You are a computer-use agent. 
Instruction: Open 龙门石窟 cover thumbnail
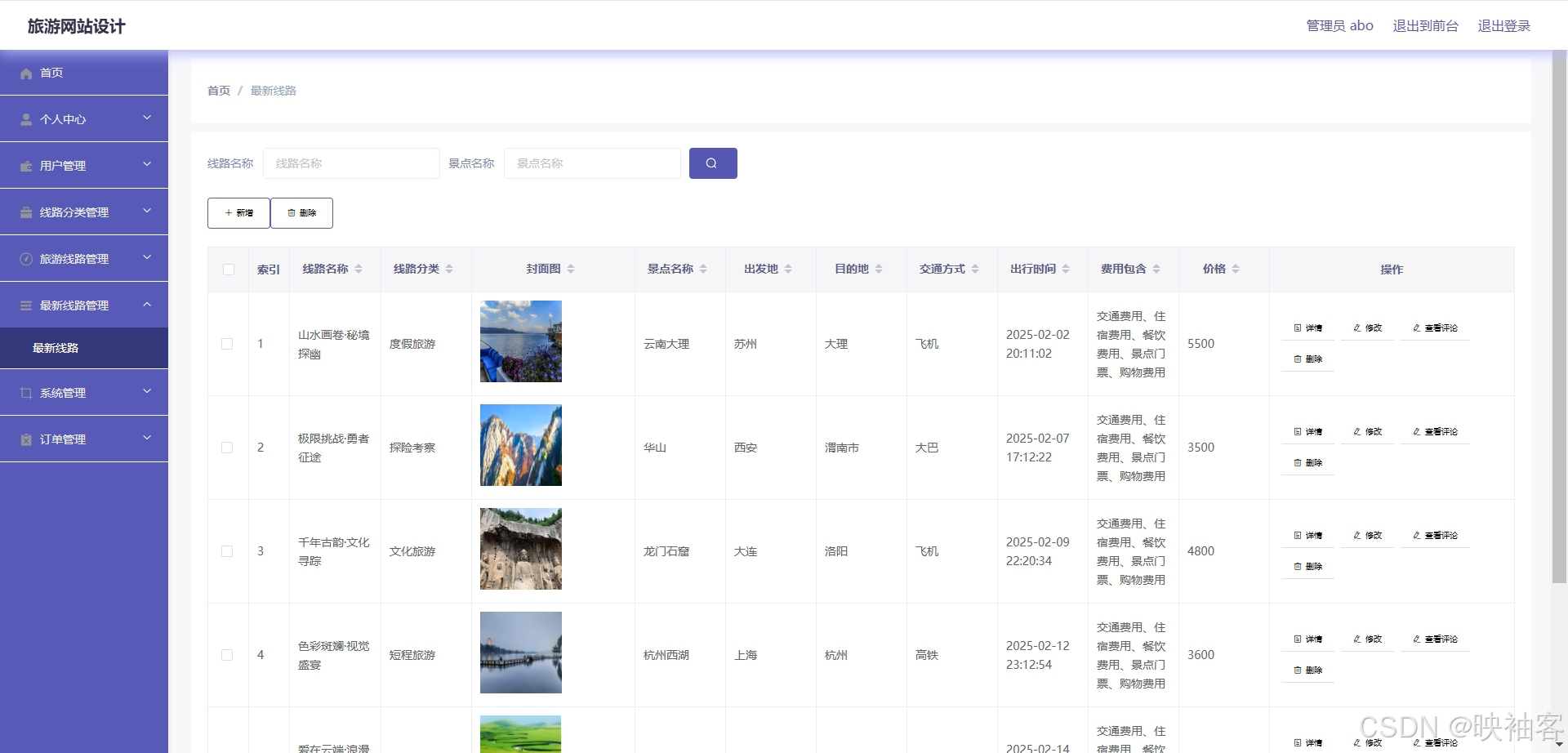(x=521, y=549)
